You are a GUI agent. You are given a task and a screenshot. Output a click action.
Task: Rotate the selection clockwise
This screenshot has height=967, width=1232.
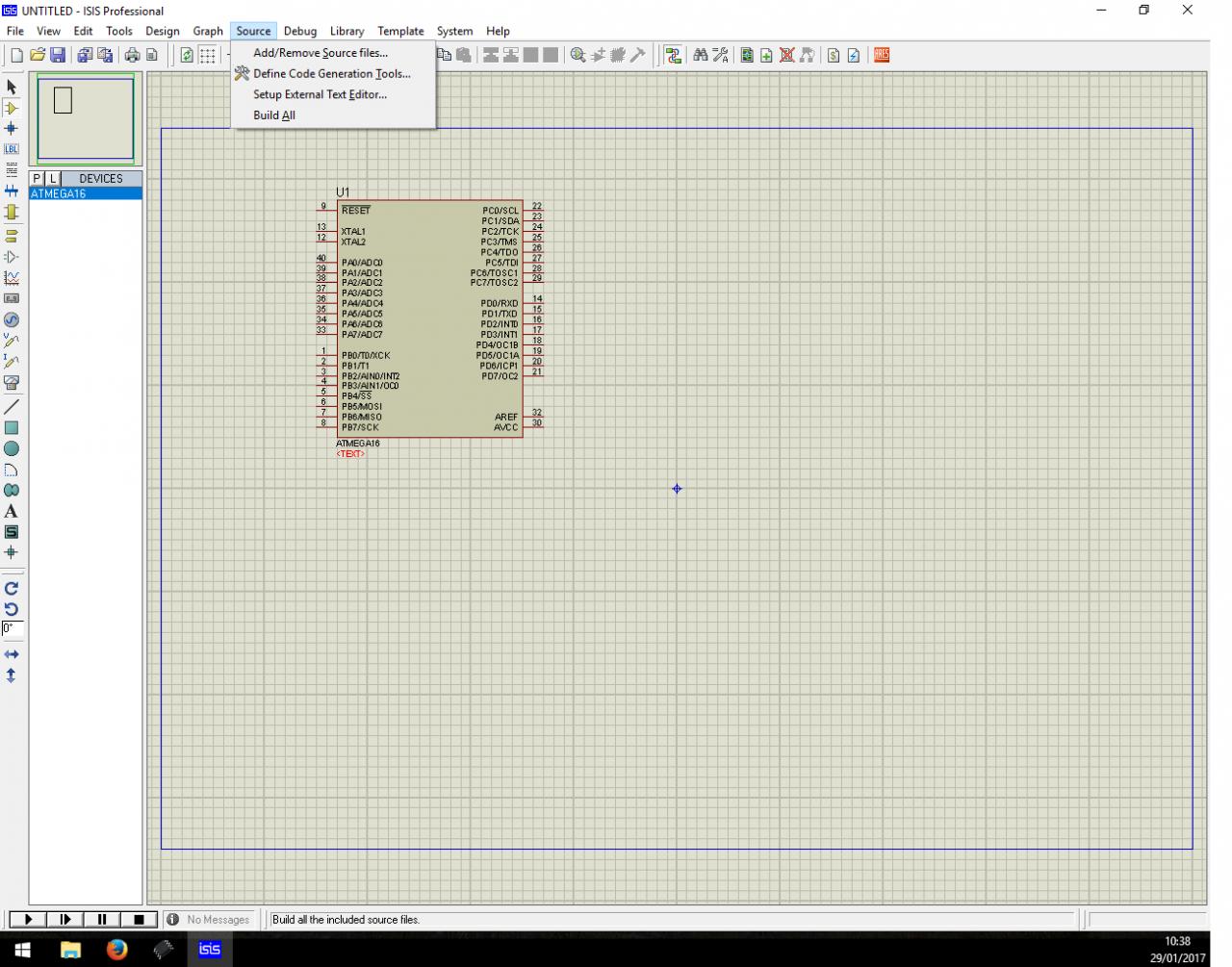(x=12, y=588)
